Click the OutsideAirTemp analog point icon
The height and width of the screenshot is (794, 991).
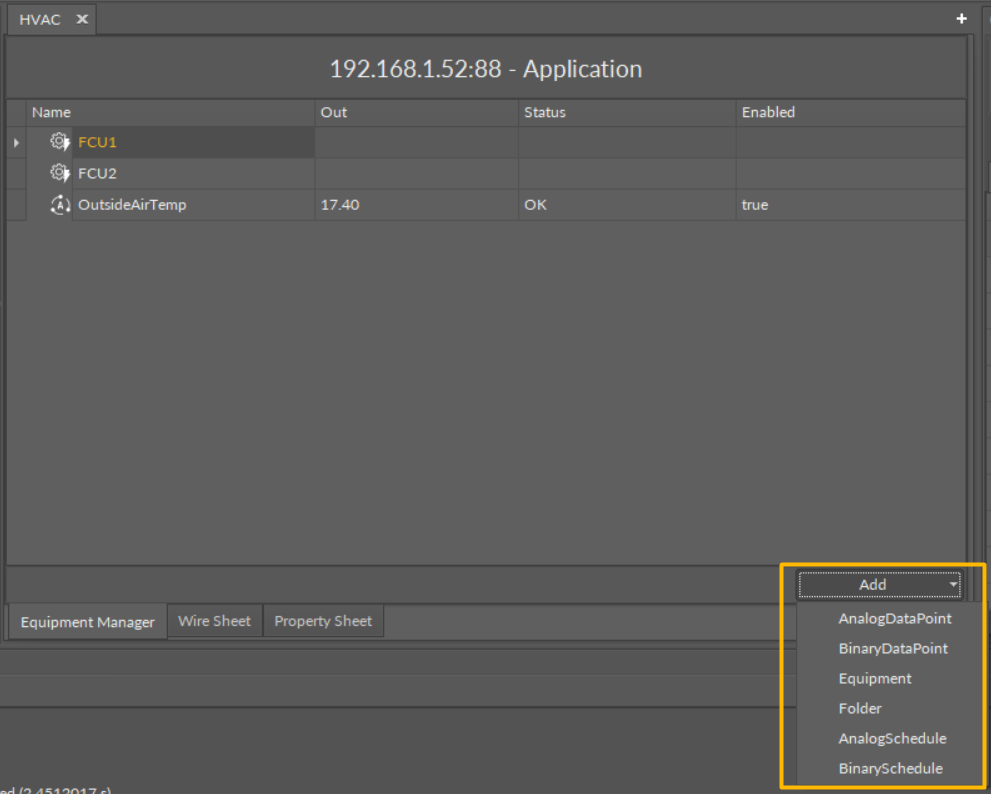coord(60,205)
